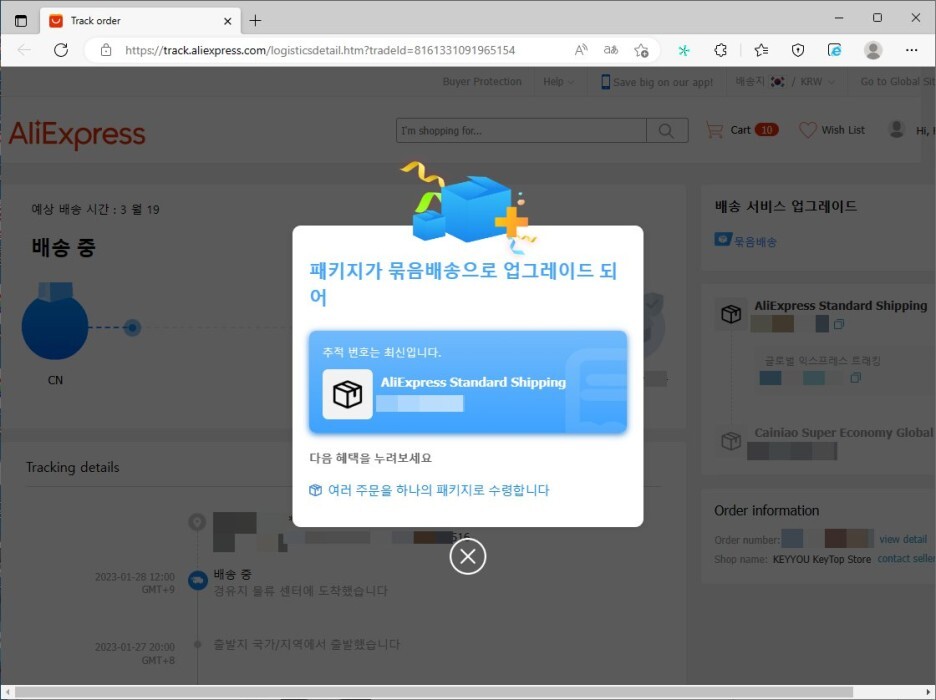Open the order view detail link
The height and width of the screenshot is (700, 936).
[x=903, y=539]
